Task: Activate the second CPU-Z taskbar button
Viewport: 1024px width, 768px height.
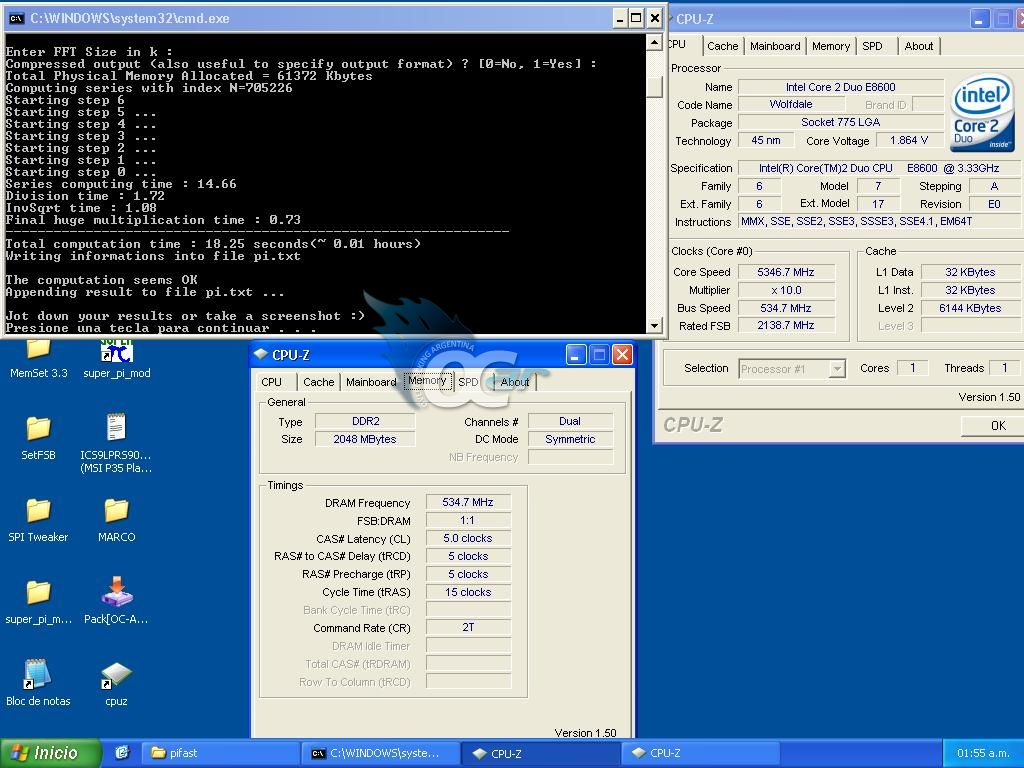Action: tap(700, 753)
